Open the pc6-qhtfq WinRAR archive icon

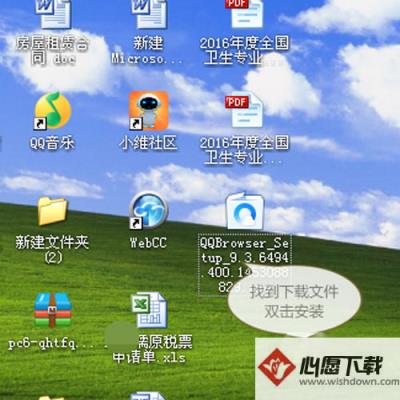(x=53, y=311)
